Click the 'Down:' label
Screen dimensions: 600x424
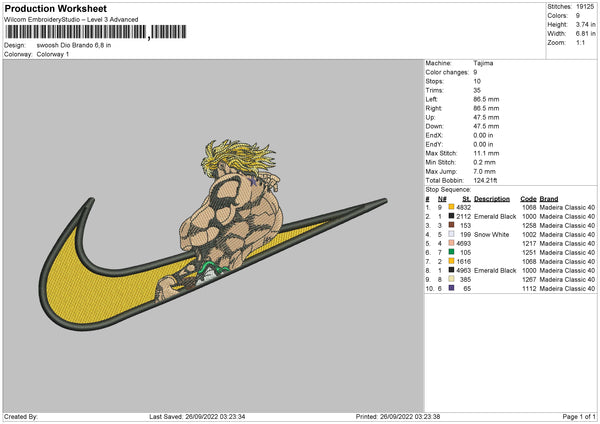click(x=434, y=126)
